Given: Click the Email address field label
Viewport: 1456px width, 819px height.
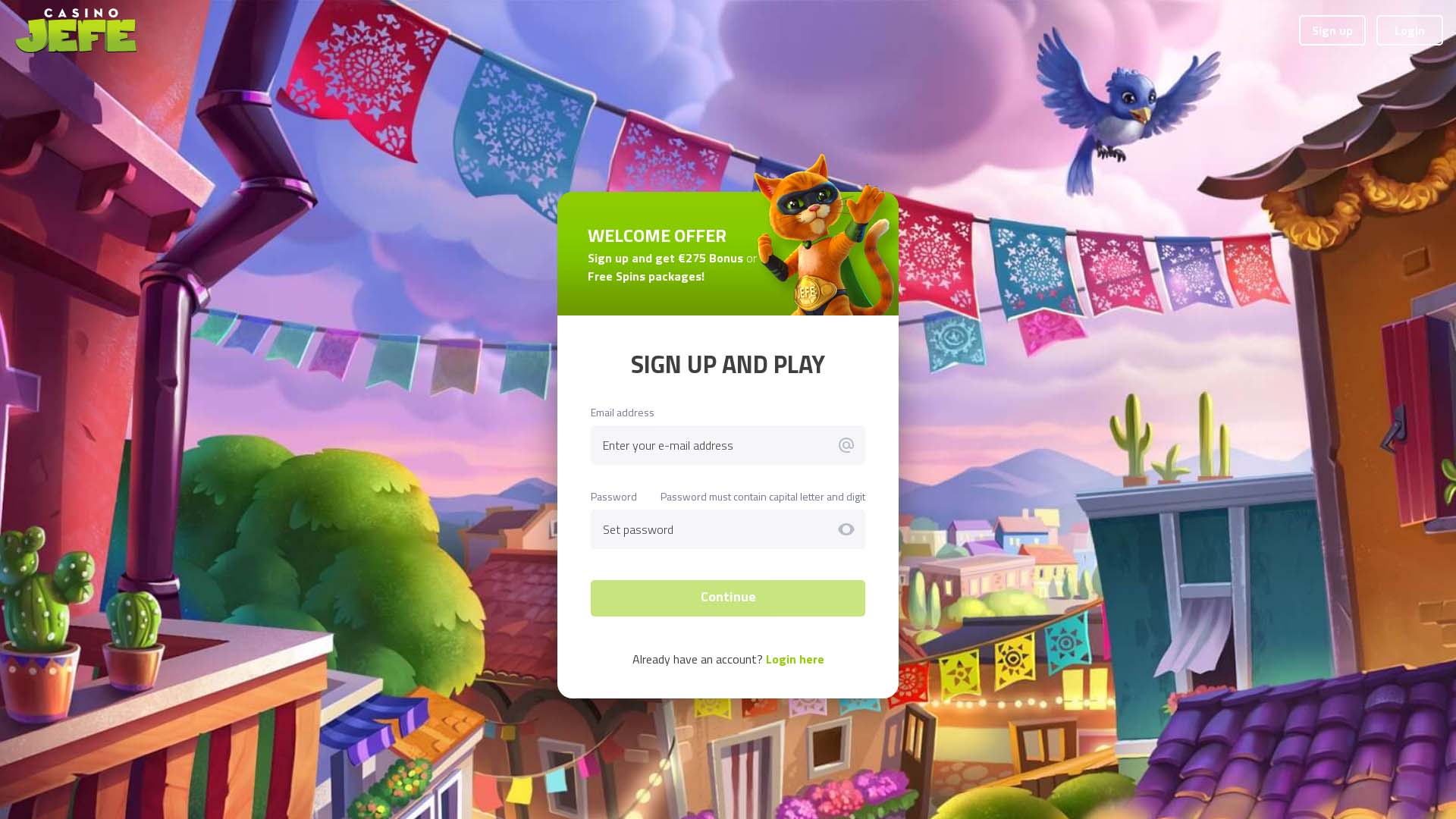Looking at the screenshot, I should click(x=622, y=413).
